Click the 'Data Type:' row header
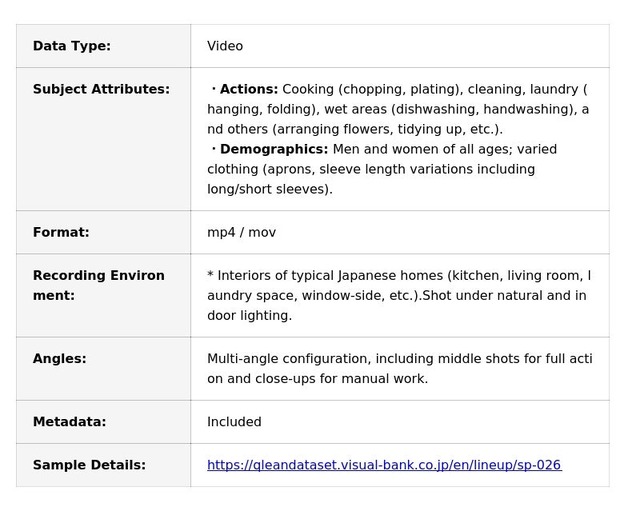Image resolution: width=640 pixels, height=511 pixels. coord(72,46)
